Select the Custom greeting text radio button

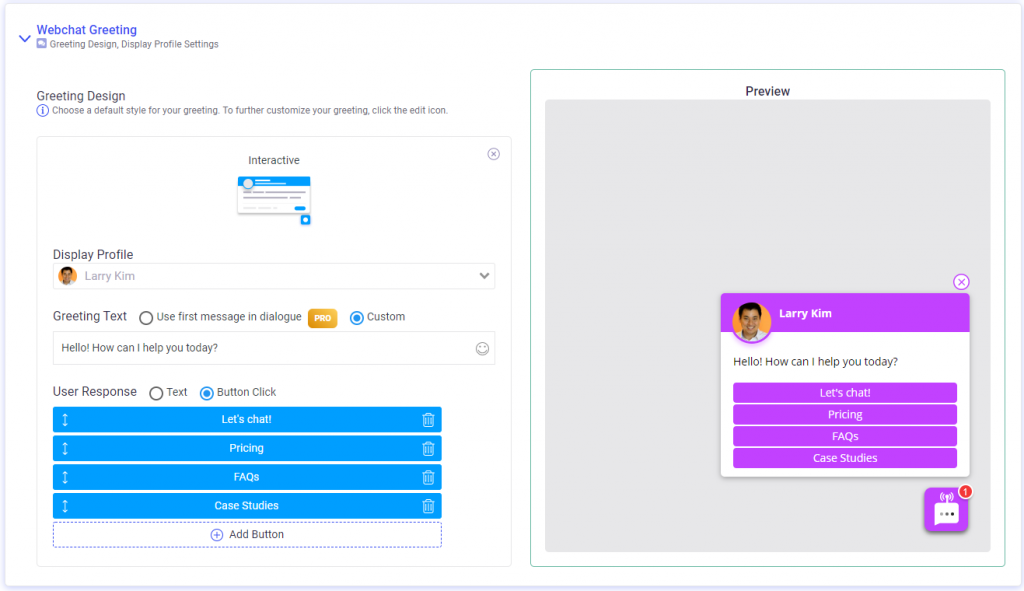point(357,318)
